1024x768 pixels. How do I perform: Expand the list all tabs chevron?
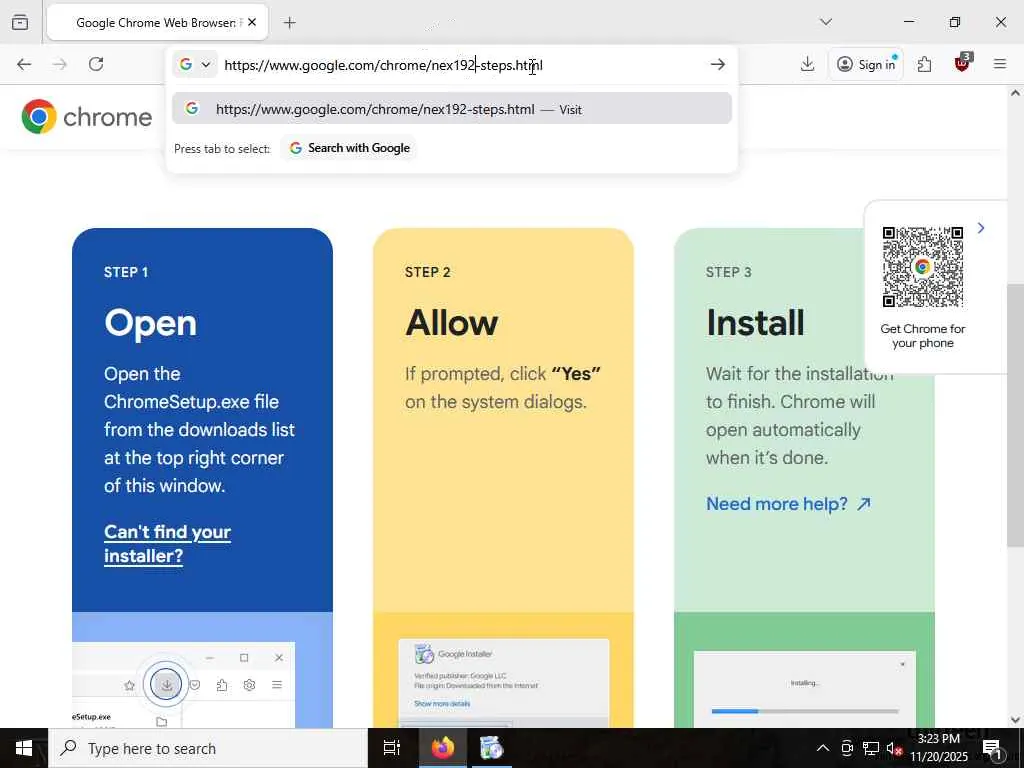(826, 22)
